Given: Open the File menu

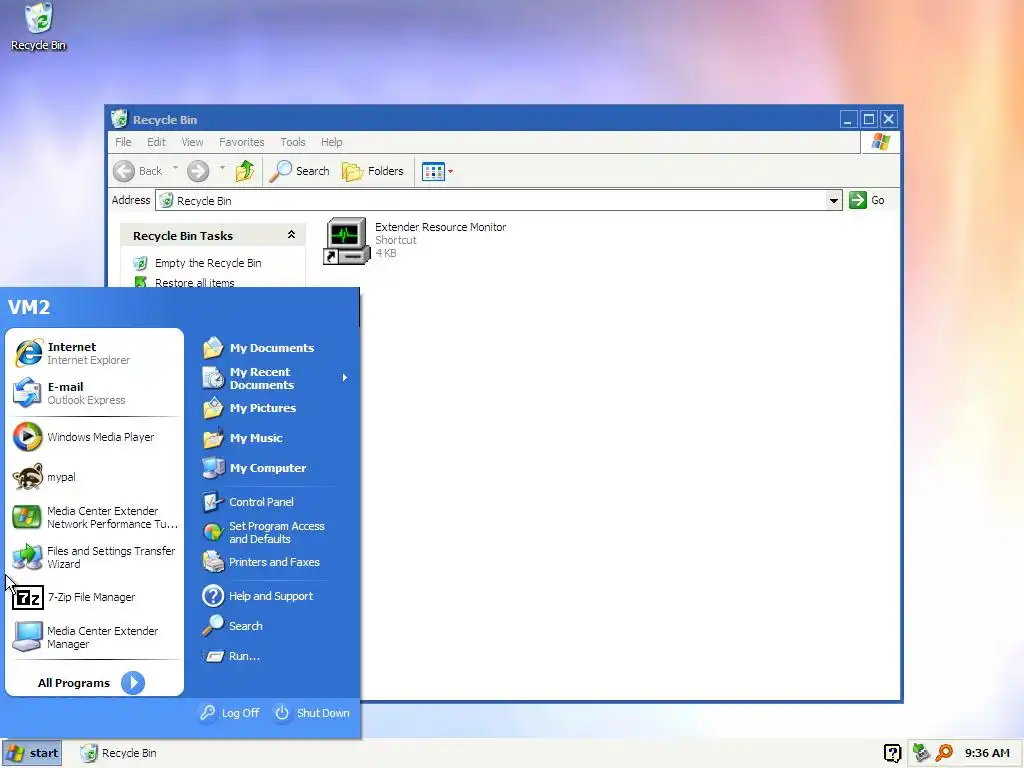Looking at the screenshot, I should [123, 142].
